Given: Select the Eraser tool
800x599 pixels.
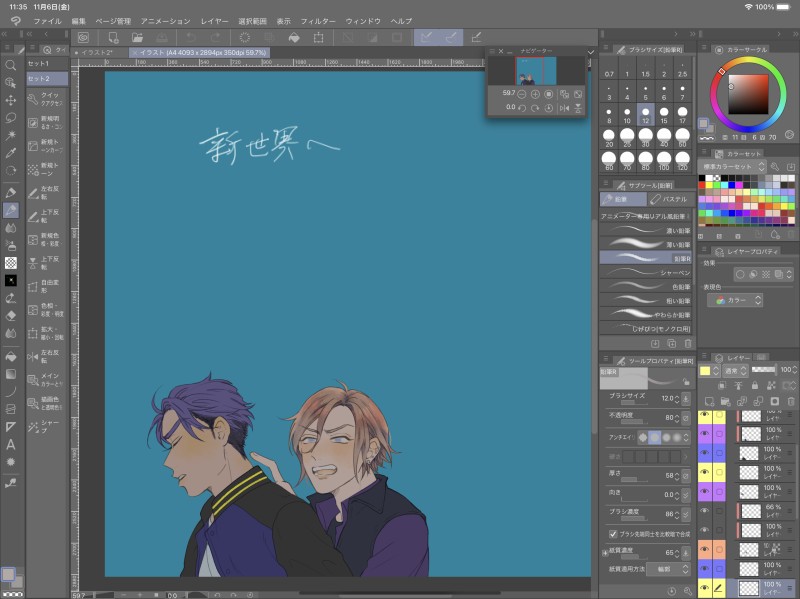Looking at the screenshot, I should point(10,316).
